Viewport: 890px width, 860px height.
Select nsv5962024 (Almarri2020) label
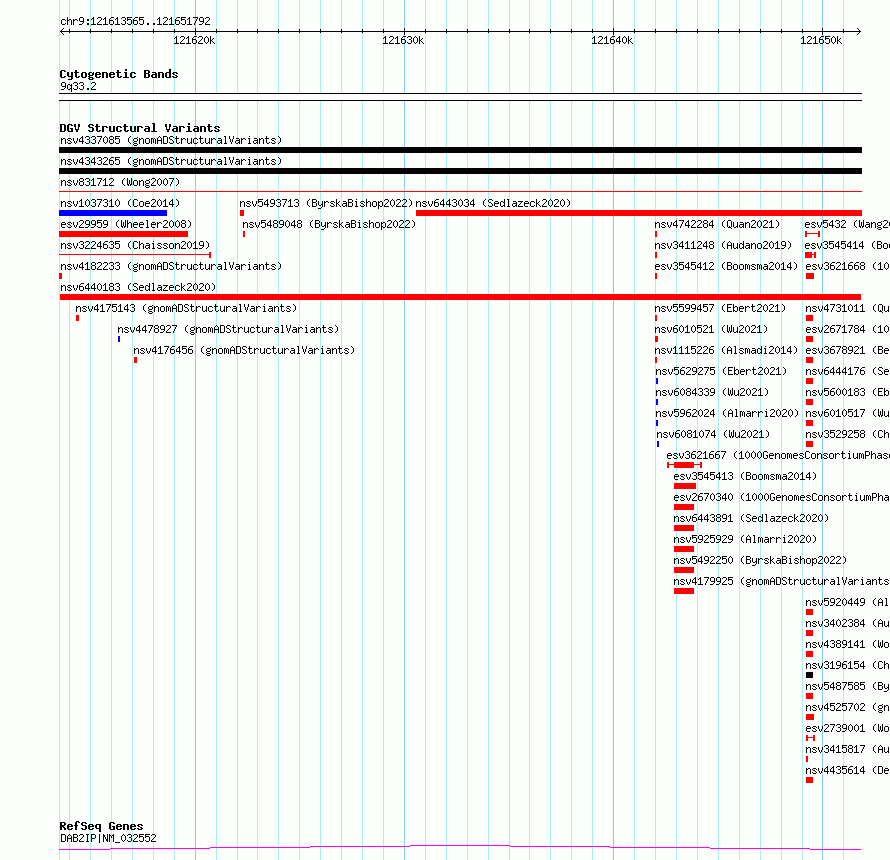pyautogui.click(x=727, y=413)
